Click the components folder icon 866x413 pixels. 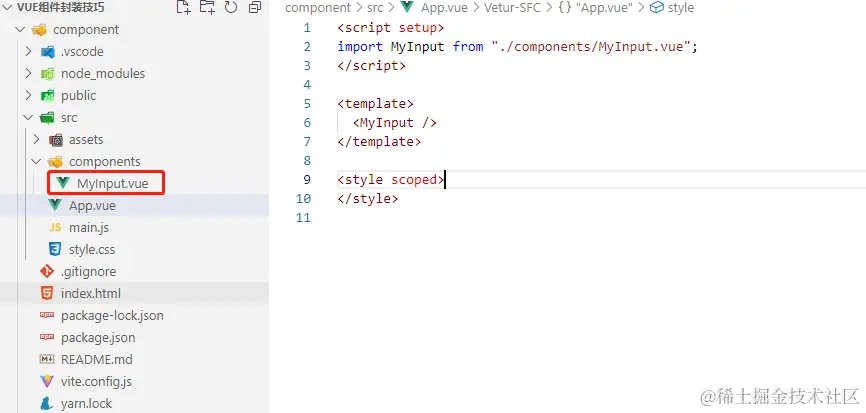point(55,162)
